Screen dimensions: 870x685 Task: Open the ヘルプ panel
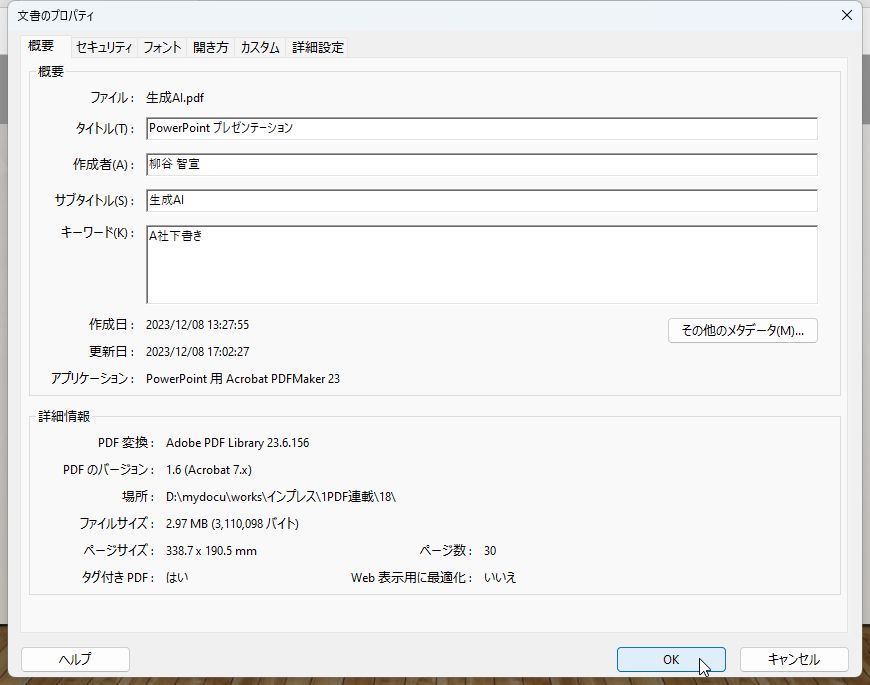pos(74,659)
